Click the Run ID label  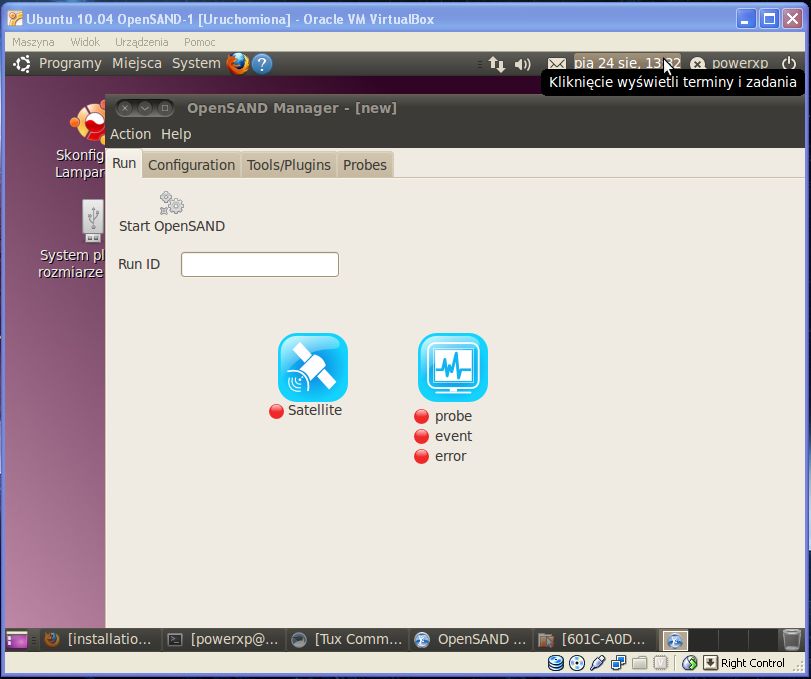point(139,264)
